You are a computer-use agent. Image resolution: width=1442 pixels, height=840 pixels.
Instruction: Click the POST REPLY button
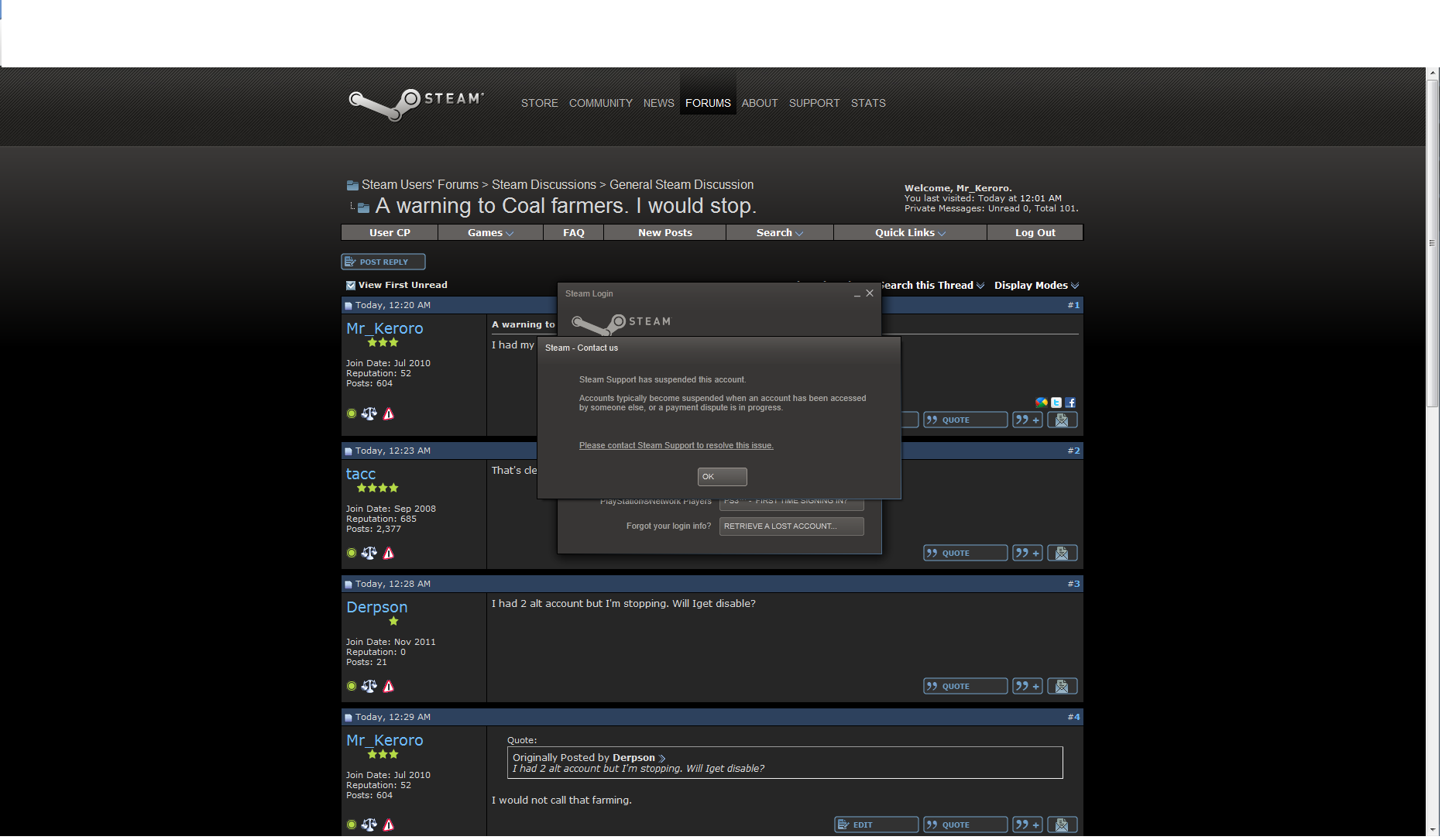click(383, 262)
